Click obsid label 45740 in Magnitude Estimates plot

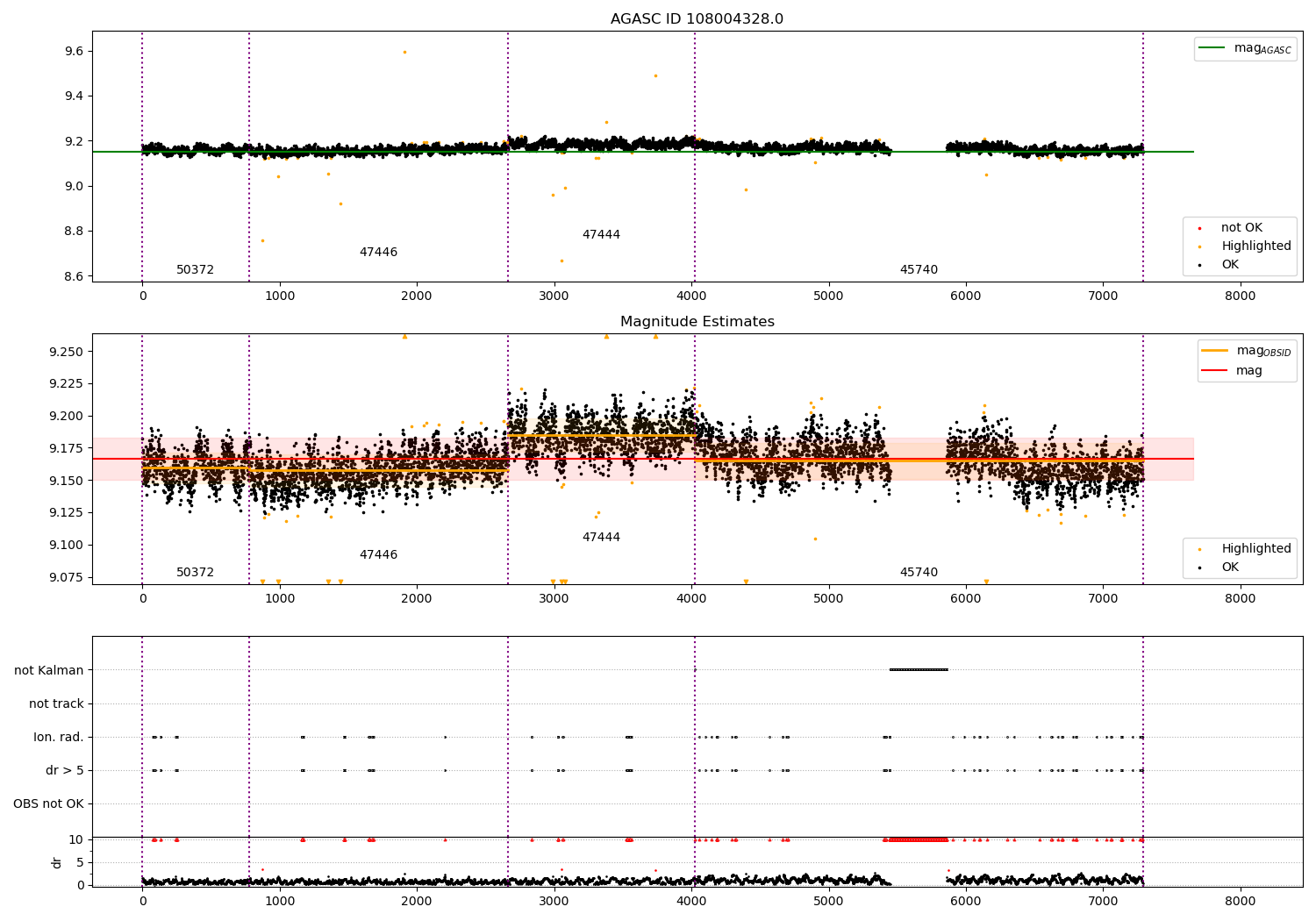click(x=919, y=573)
